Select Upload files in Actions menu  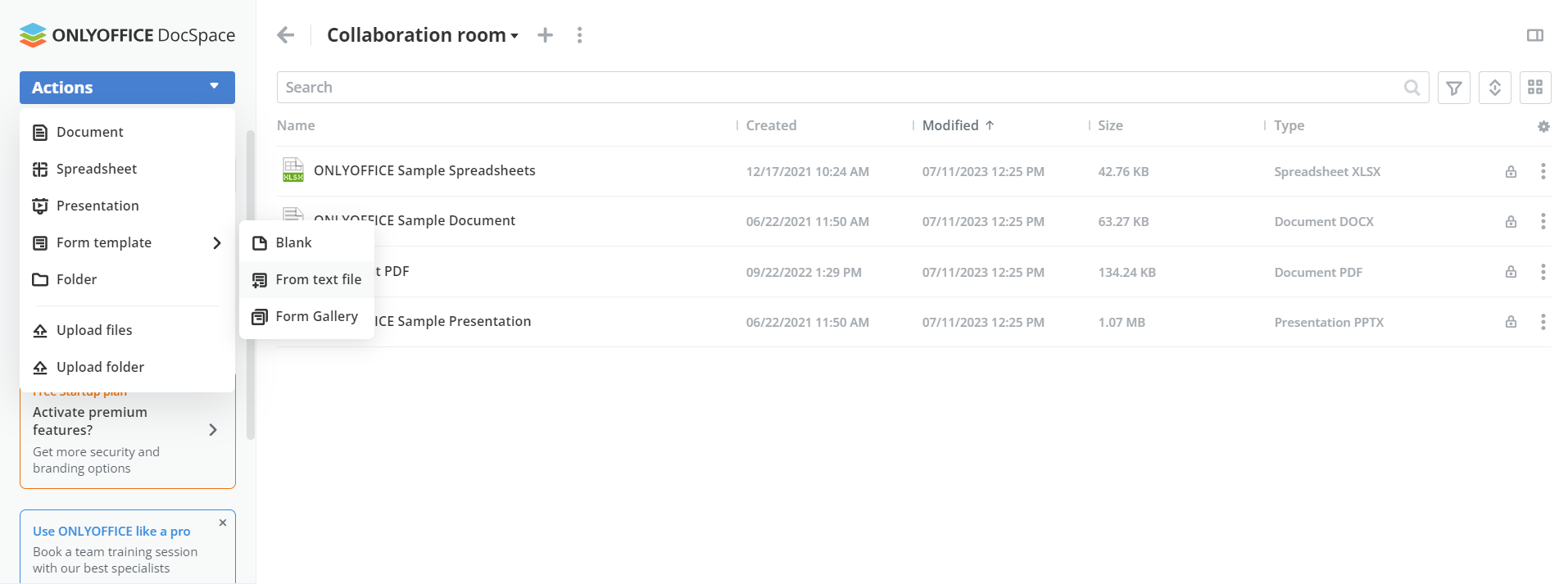[x=94, y=330]
